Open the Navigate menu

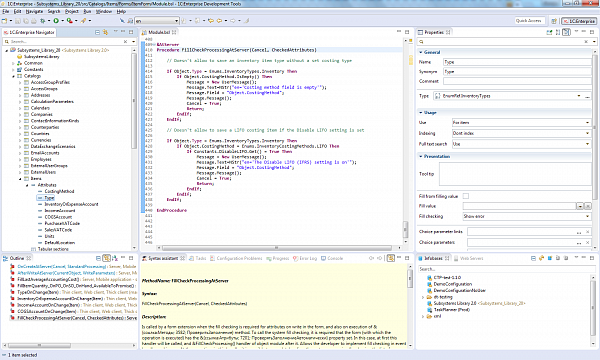[x=34, y=11]
